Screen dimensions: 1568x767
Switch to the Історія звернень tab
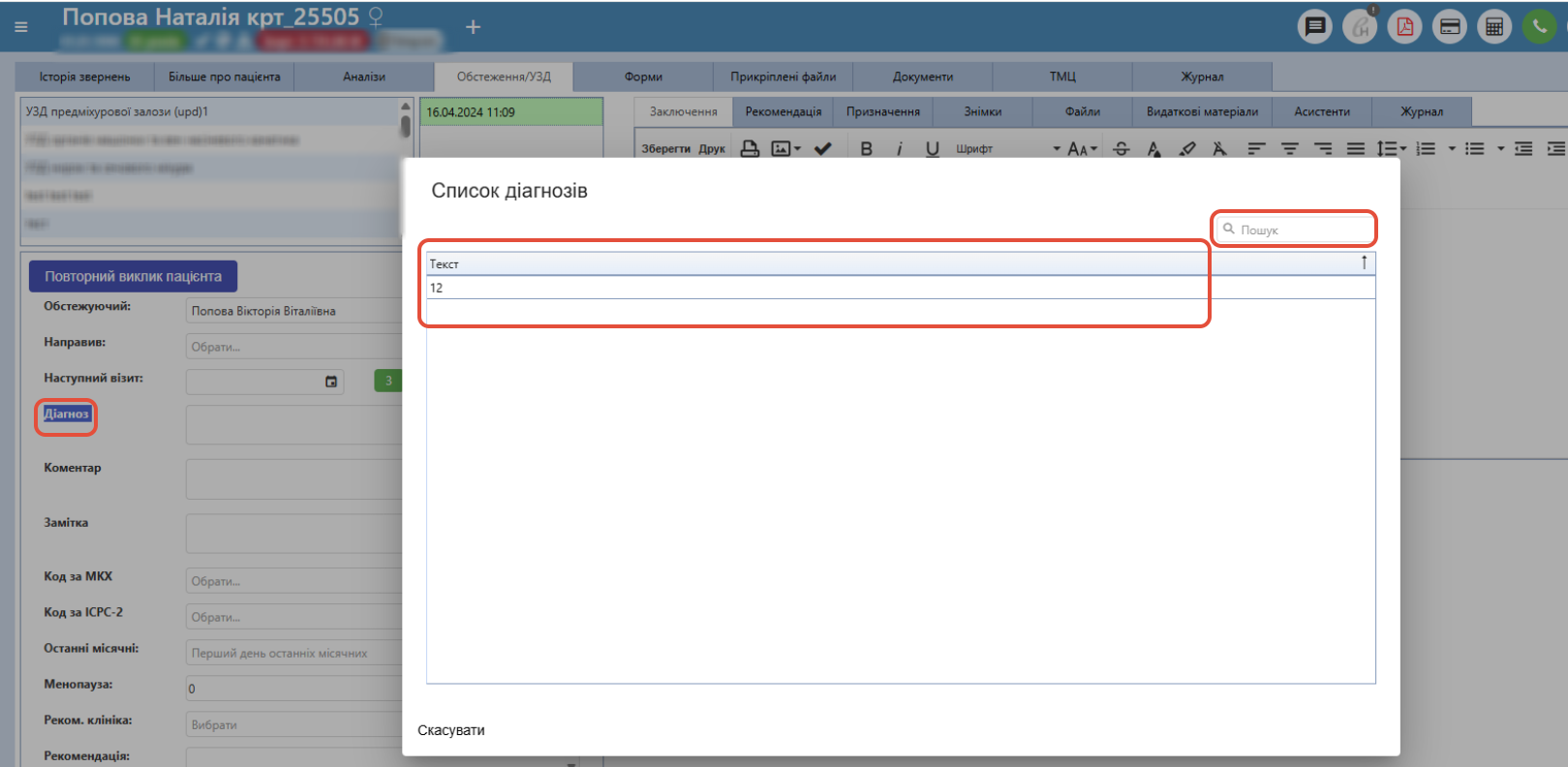pyautogui.click(x=84, y=77)
